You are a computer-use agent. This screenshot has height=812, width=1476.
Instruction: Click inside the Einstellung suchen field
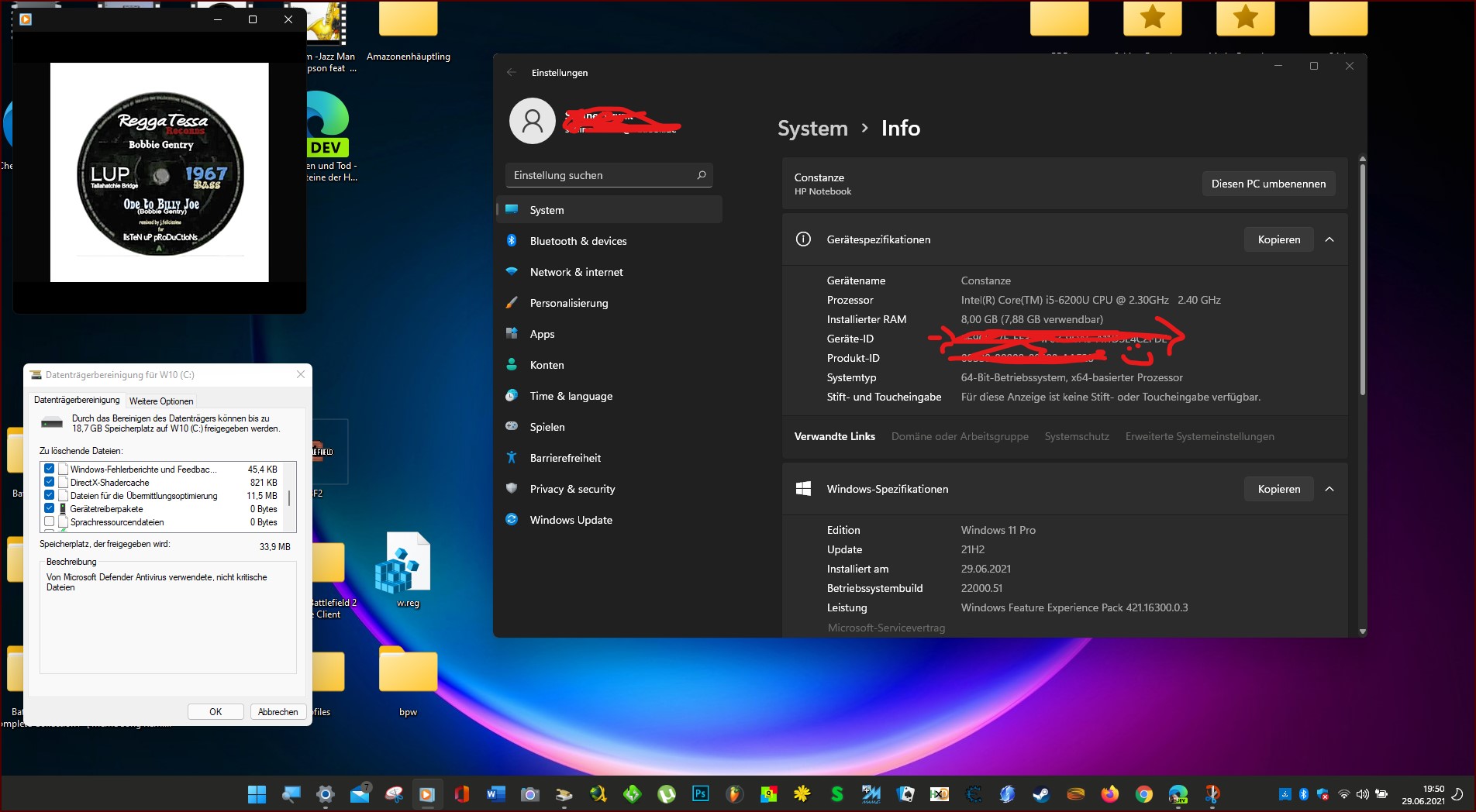609,175
